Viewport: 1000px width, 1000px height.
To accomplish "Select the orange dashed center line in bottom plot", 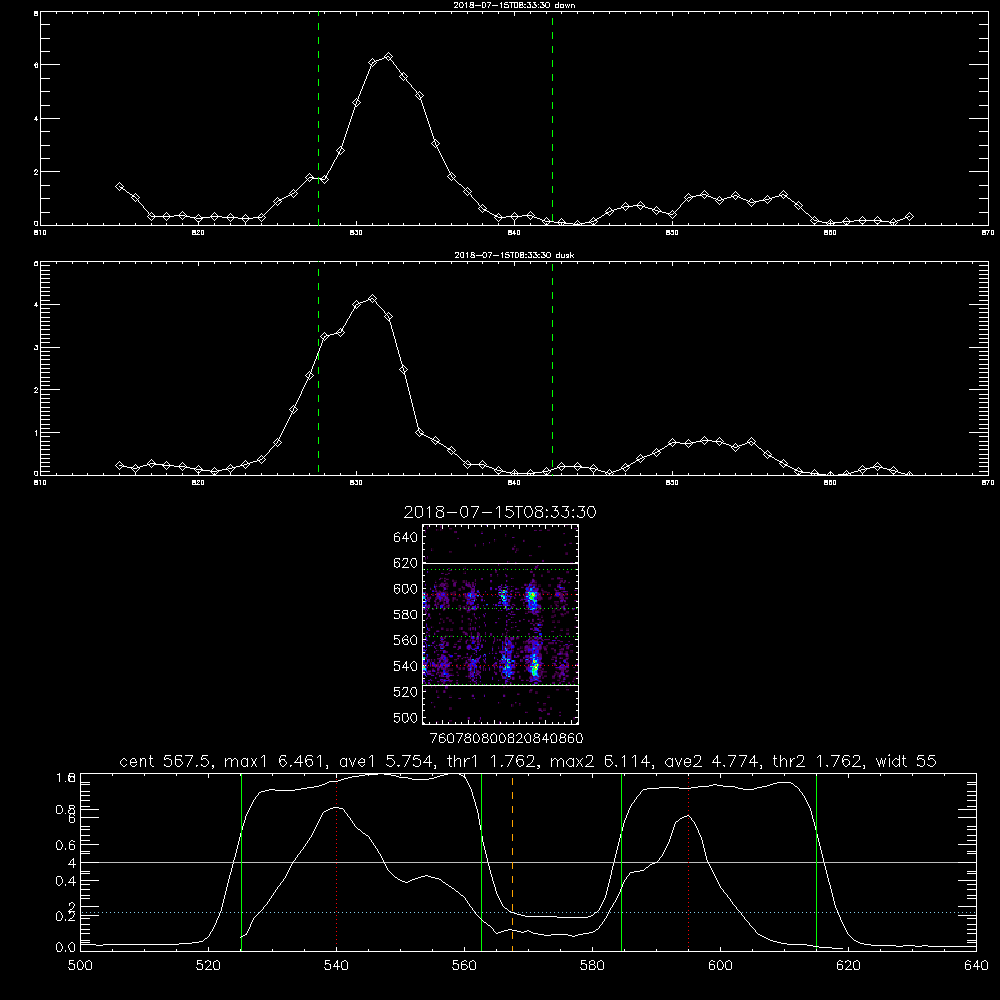I will (512, 861).
